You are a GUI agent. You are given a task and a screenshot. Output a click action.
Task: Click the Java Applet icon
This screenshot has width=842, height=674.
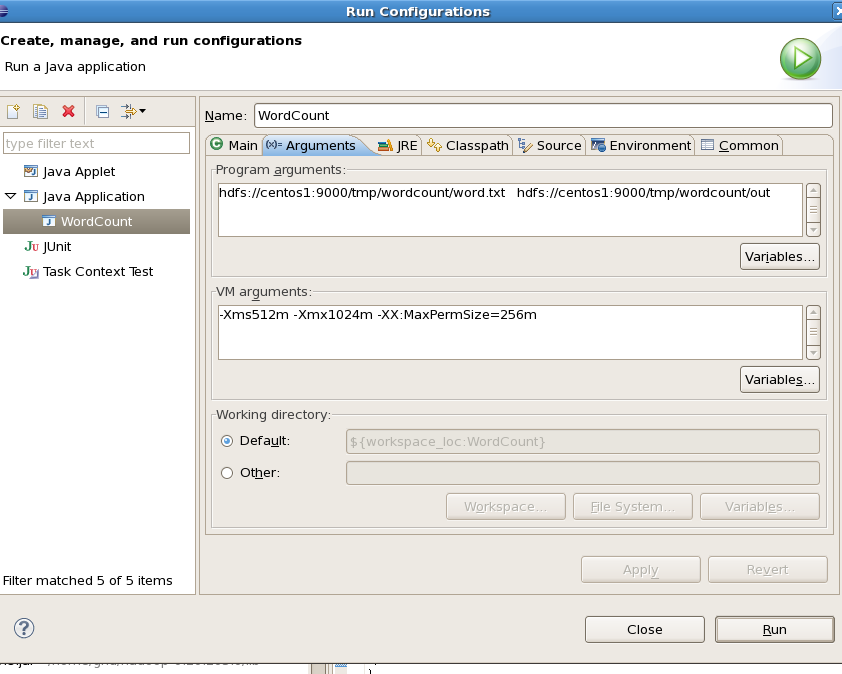click(x=31, y=171)
